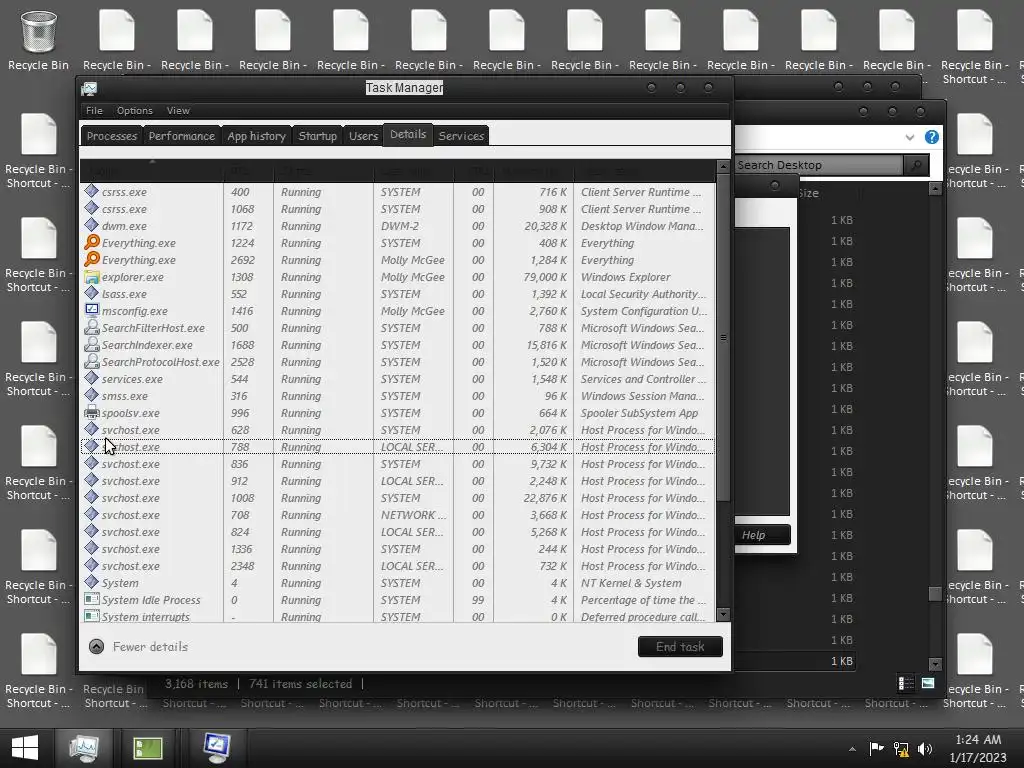Switch to the App history tab
1024x768 pixels.
[257, 136]
